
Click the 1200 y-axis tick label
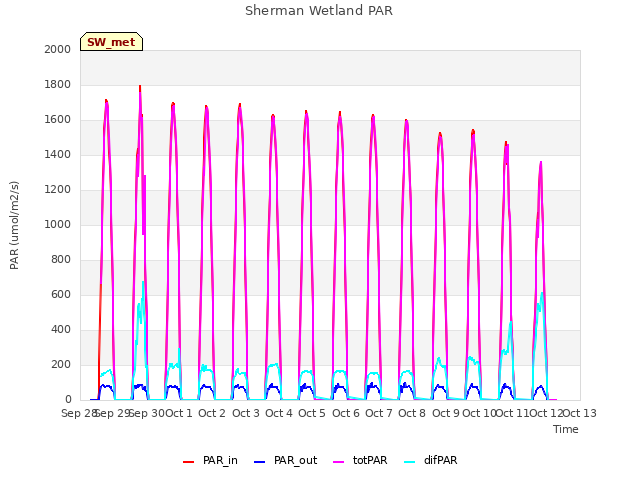[x=58, y=189]
